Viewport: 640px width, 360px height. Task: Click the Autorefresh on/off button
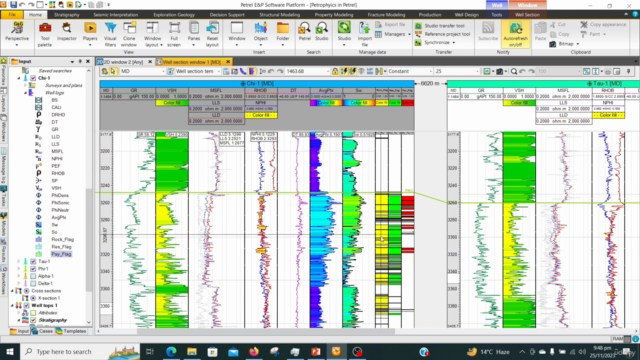[x=516, y=33]
